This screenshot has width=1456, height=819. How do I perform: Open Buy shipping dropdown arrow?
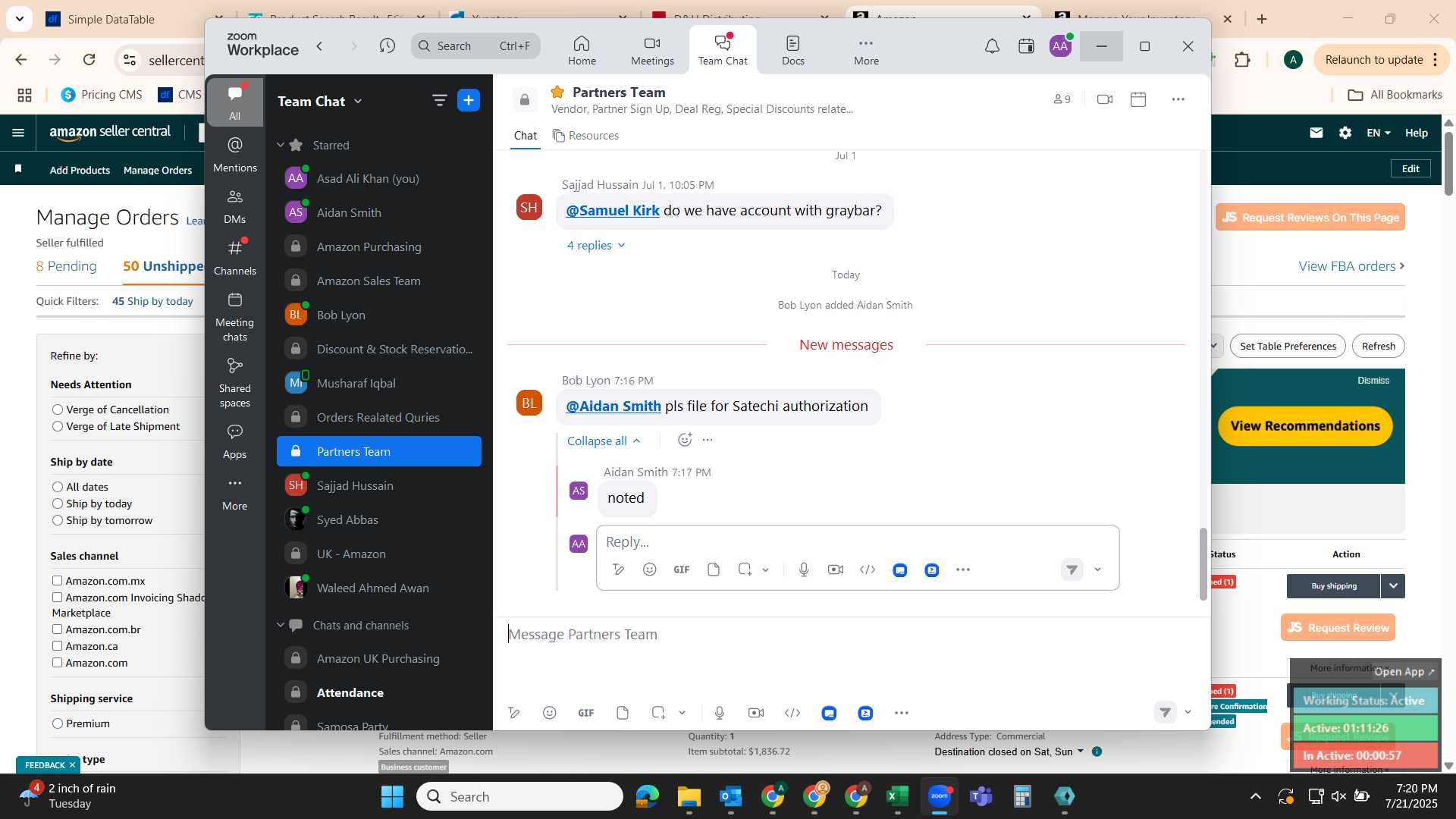1393,585
